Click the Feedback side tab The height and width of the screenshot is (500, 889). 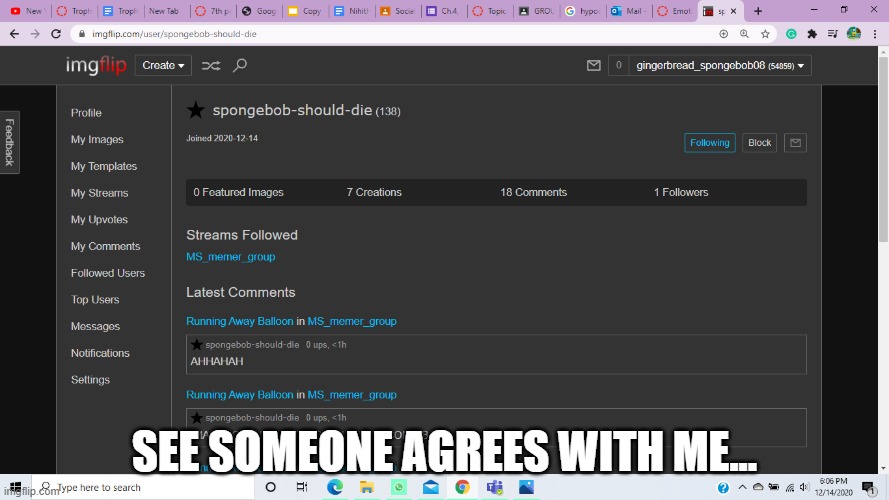pyautogui.click(x=10, y=142)
